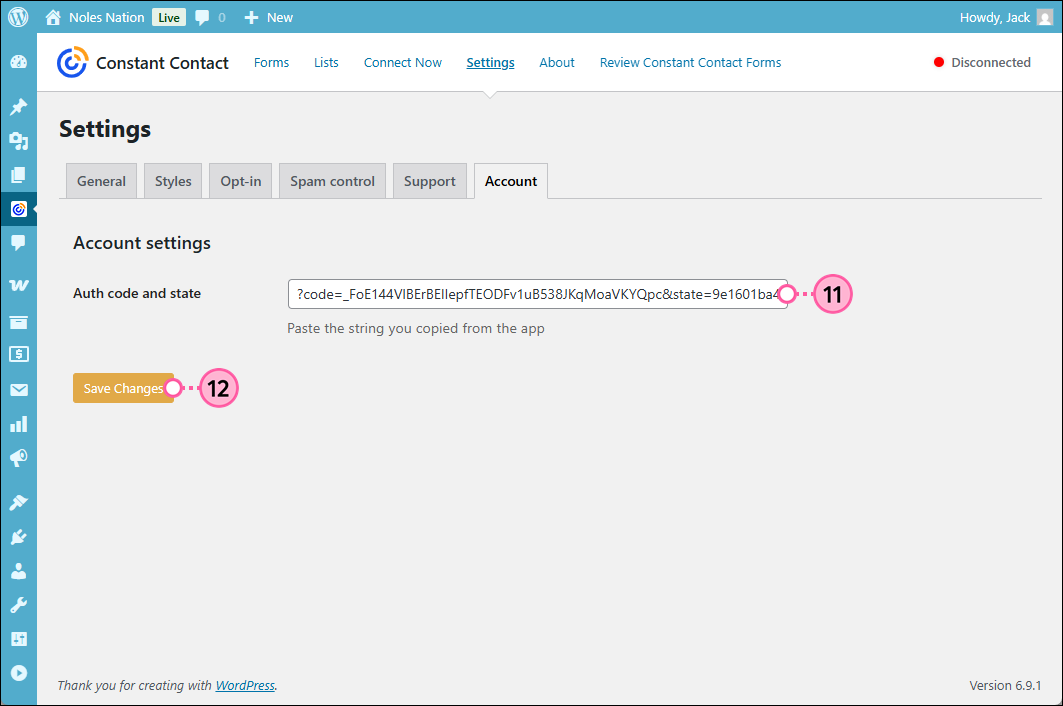Follow the WordPress footer link
The width and height of the screenshot is (1063, 706).
click(245, 685)
